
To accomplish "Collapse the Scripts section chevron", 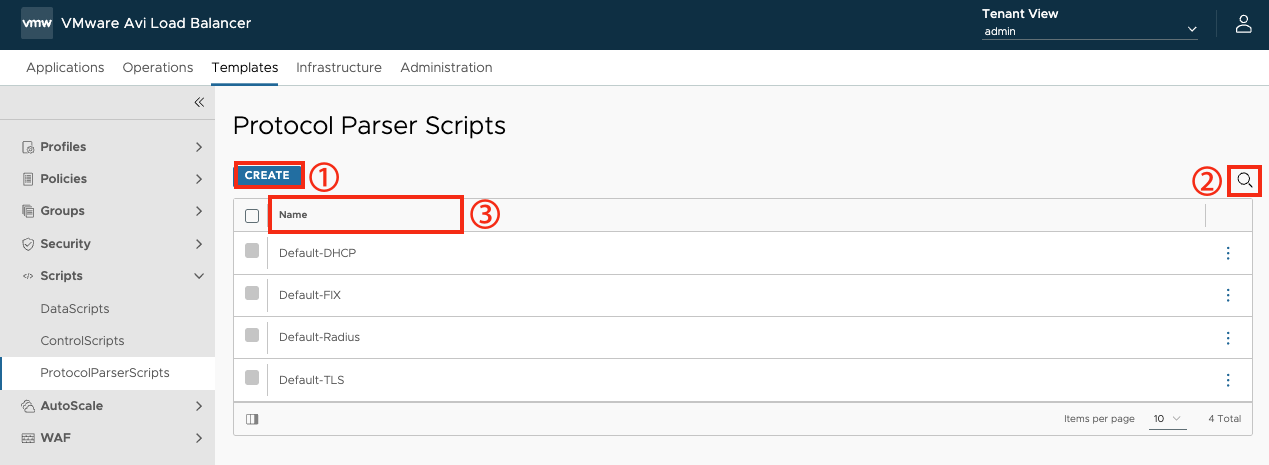I will coord(199,276).
